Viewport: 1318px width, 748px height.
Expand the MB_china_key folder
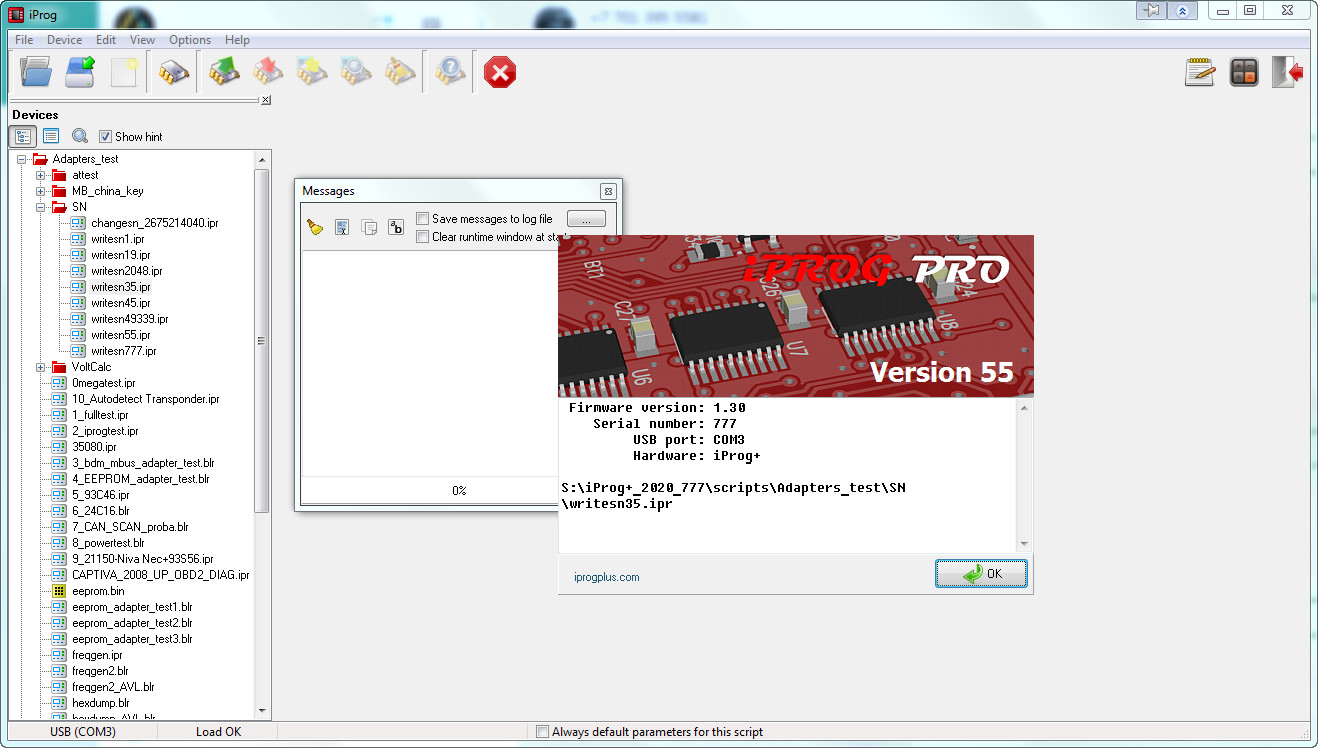point(41,191)
